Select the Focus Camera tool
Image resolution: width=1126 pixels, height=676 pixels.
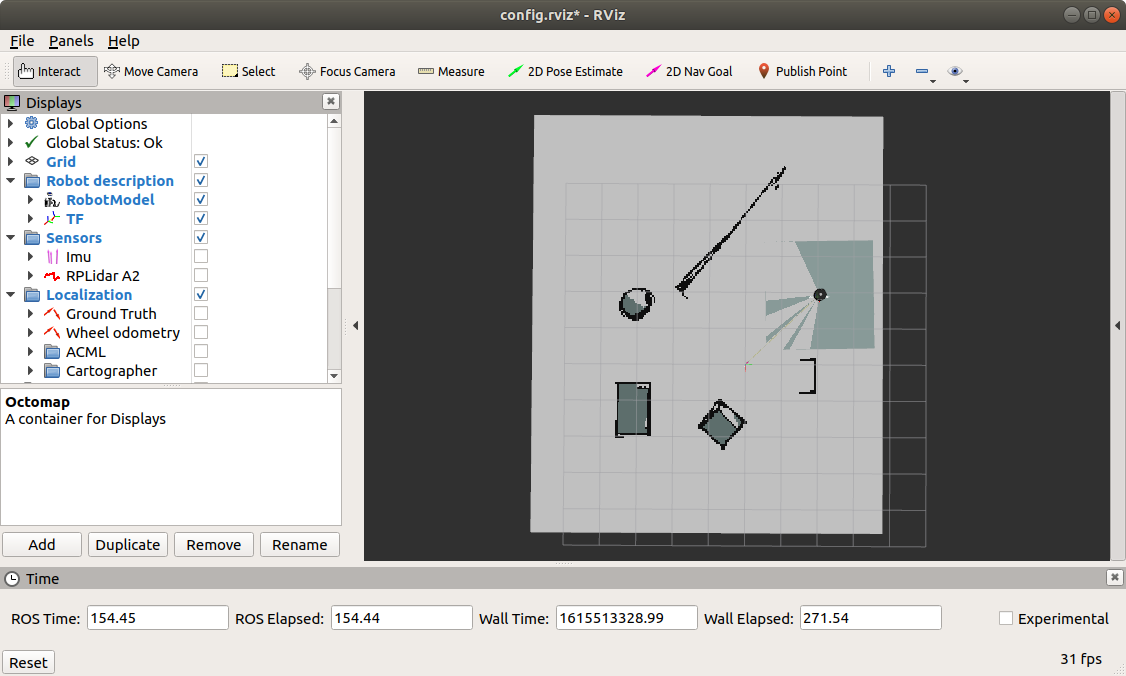347,71
